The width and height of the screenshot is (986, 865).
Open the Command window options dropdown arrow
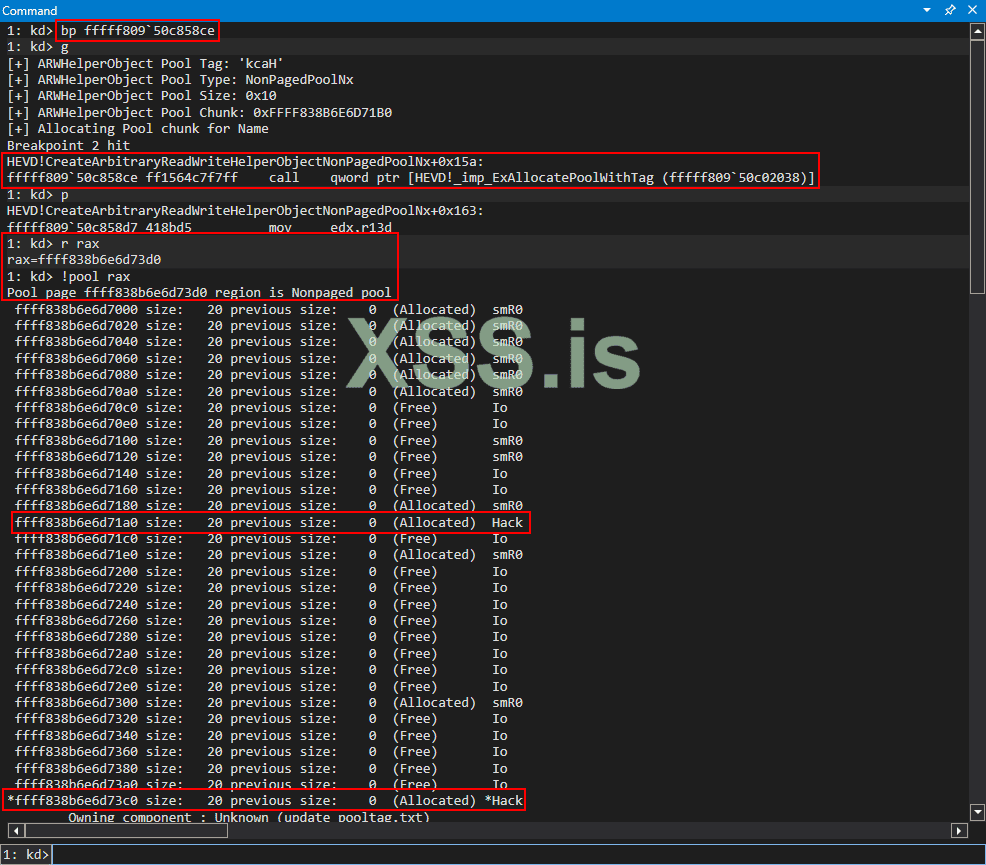(x=927, y=10)
